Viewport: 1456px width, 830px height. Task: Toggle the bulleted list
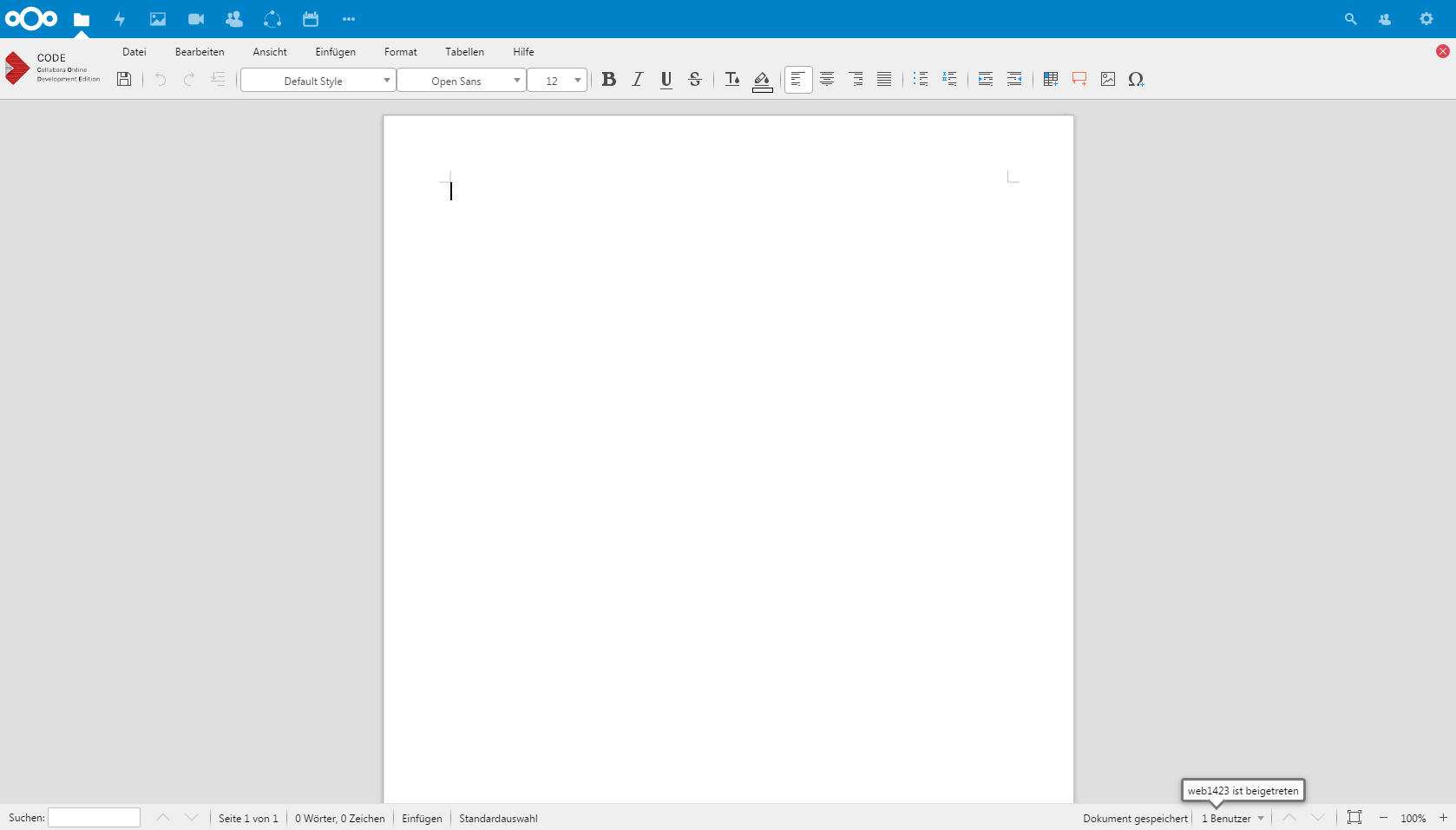[921, 79]
